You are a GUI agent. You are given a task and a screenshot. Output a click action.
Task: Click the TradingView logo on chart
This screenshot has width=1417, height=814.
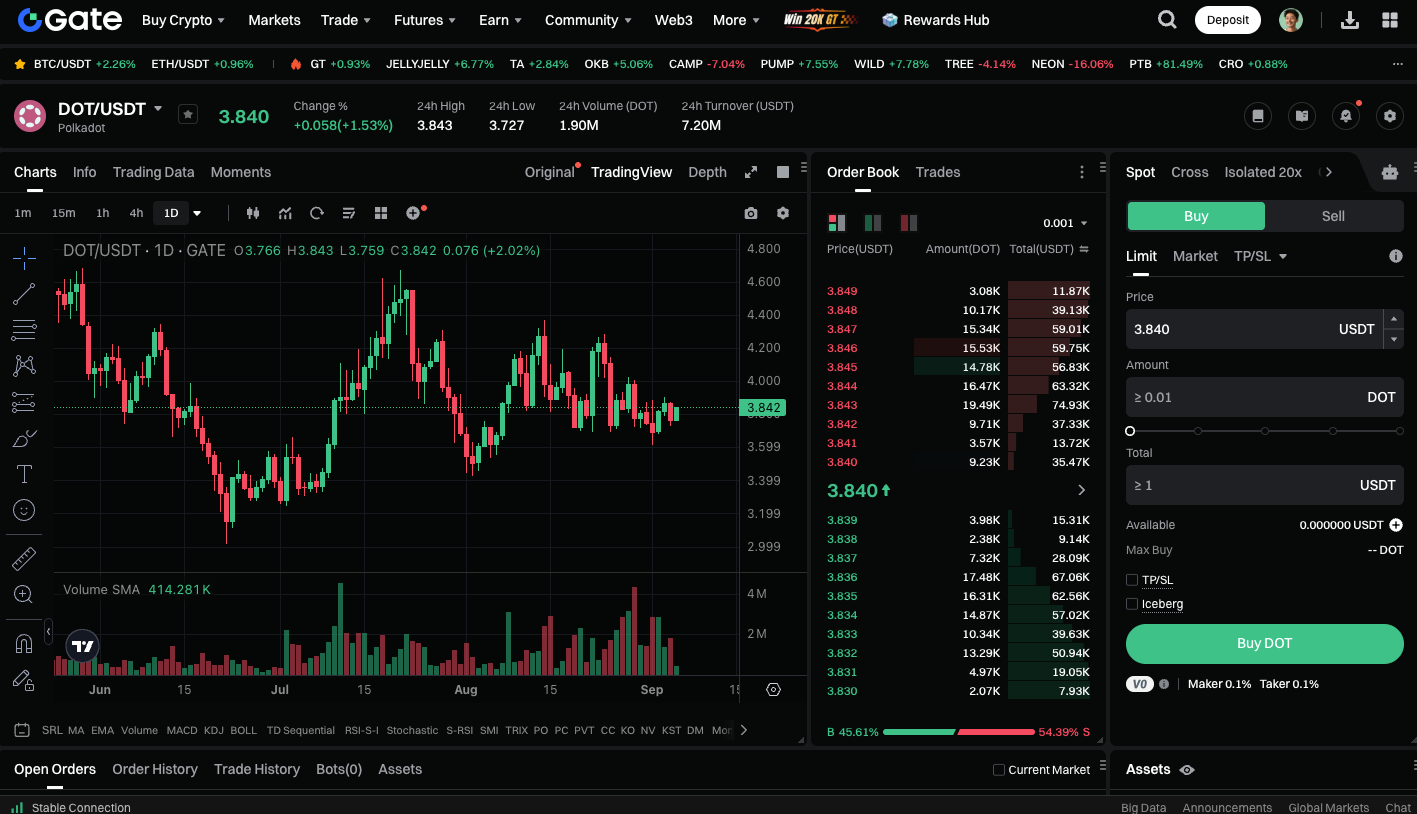point(83,646)
